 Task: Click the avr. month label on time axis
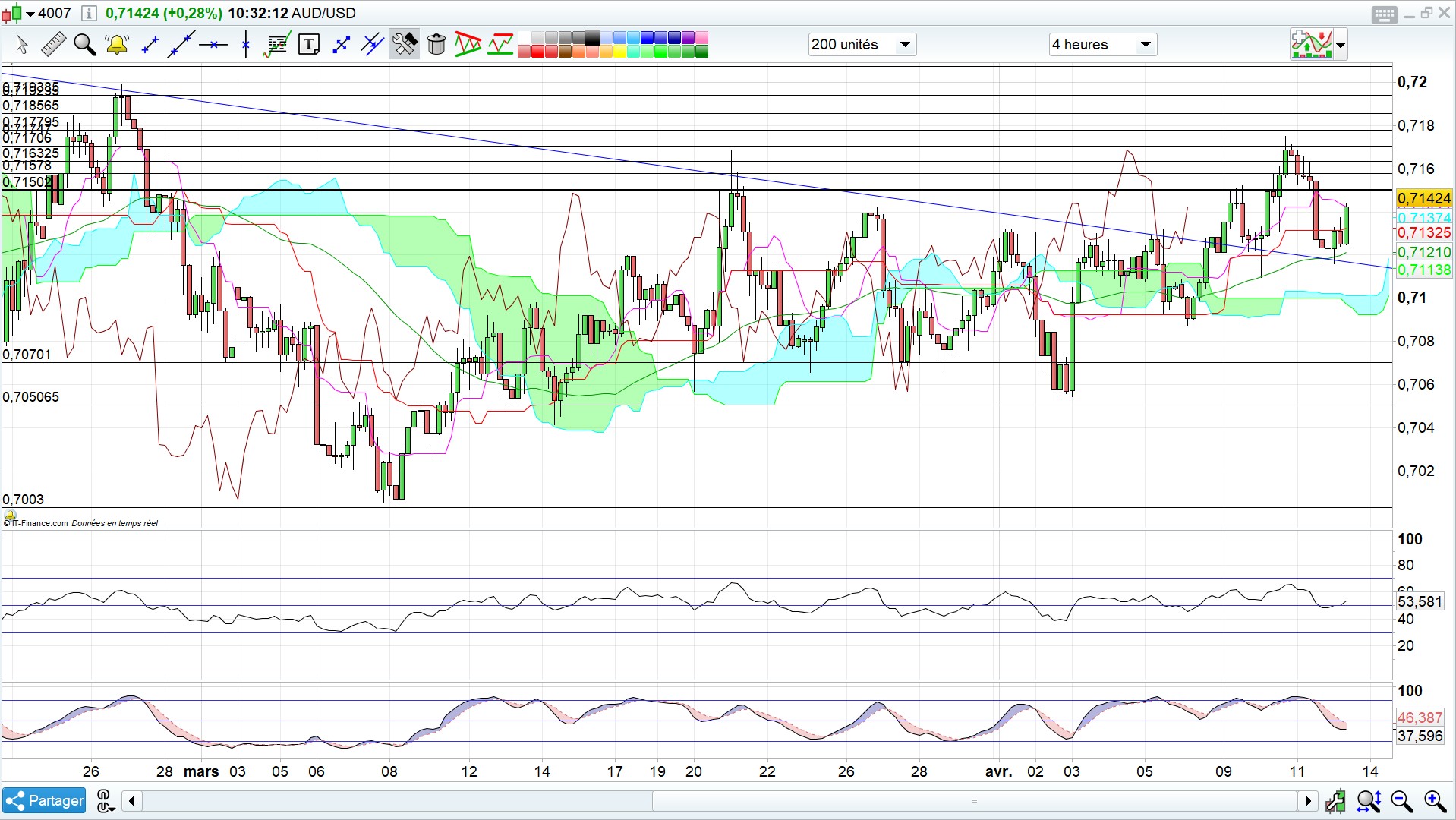pyautogui.click(x=998, y=771)
